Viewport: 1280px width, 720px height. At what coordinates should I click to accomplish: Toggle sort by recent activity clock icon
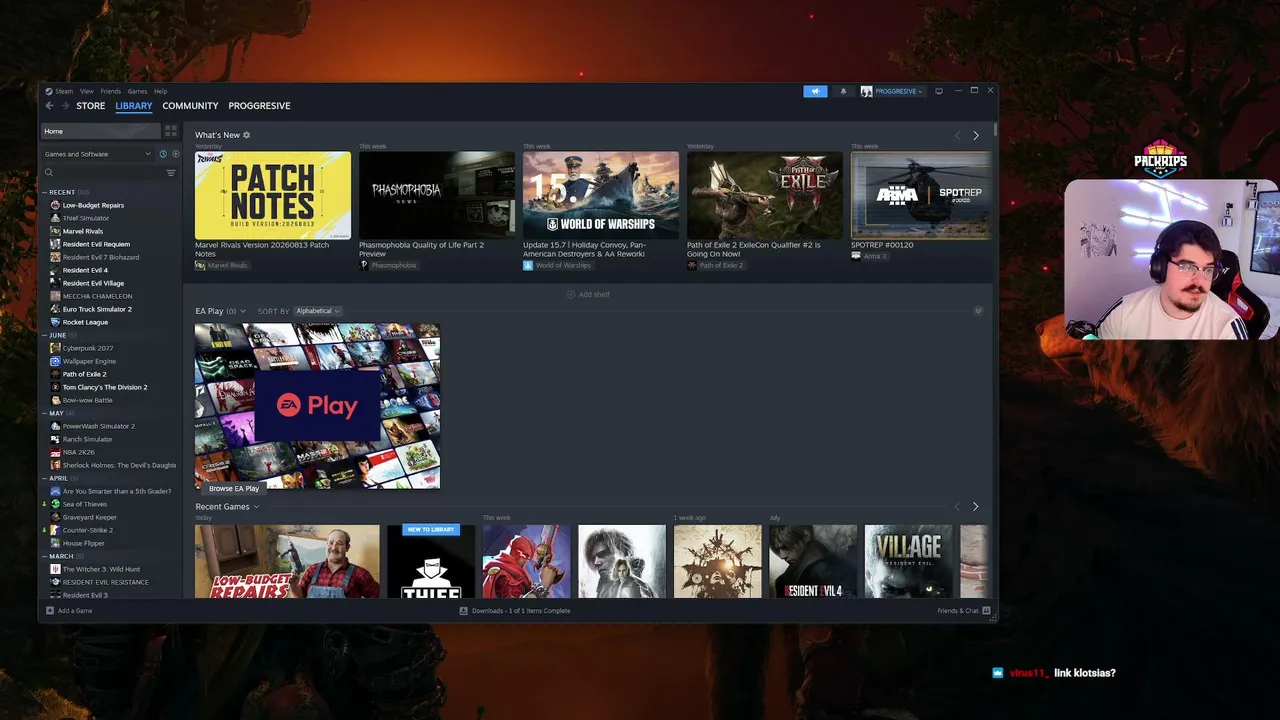click(163, 154)
